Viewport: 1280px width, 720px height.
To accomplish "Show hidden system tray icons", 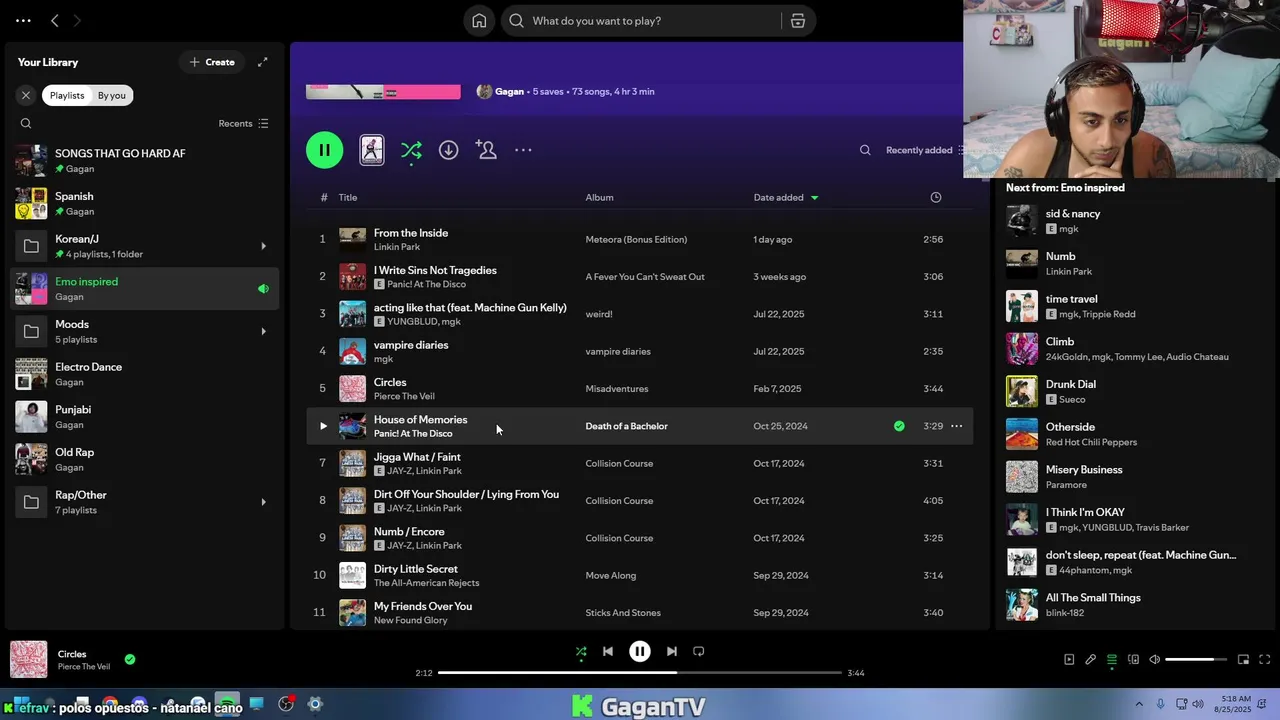I will (1139, 704).
